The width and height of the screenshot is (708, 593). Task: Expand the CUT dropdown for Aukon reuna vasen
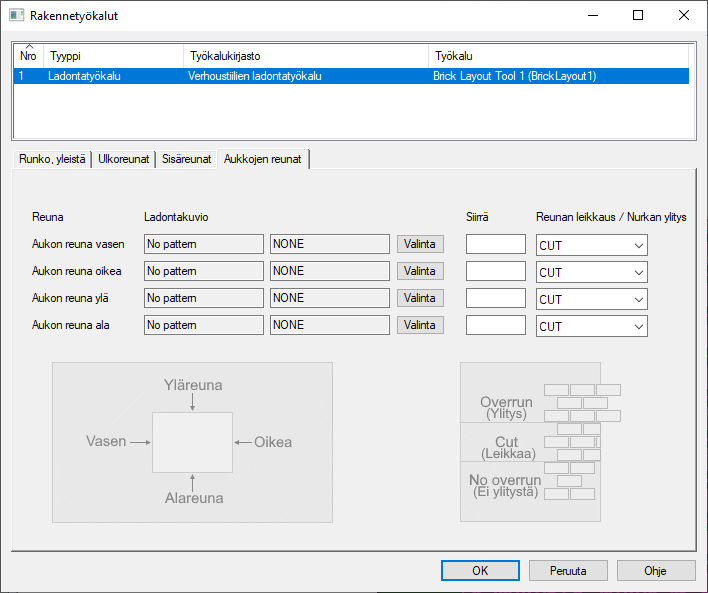pyautogui.click(x=591, y=245)
